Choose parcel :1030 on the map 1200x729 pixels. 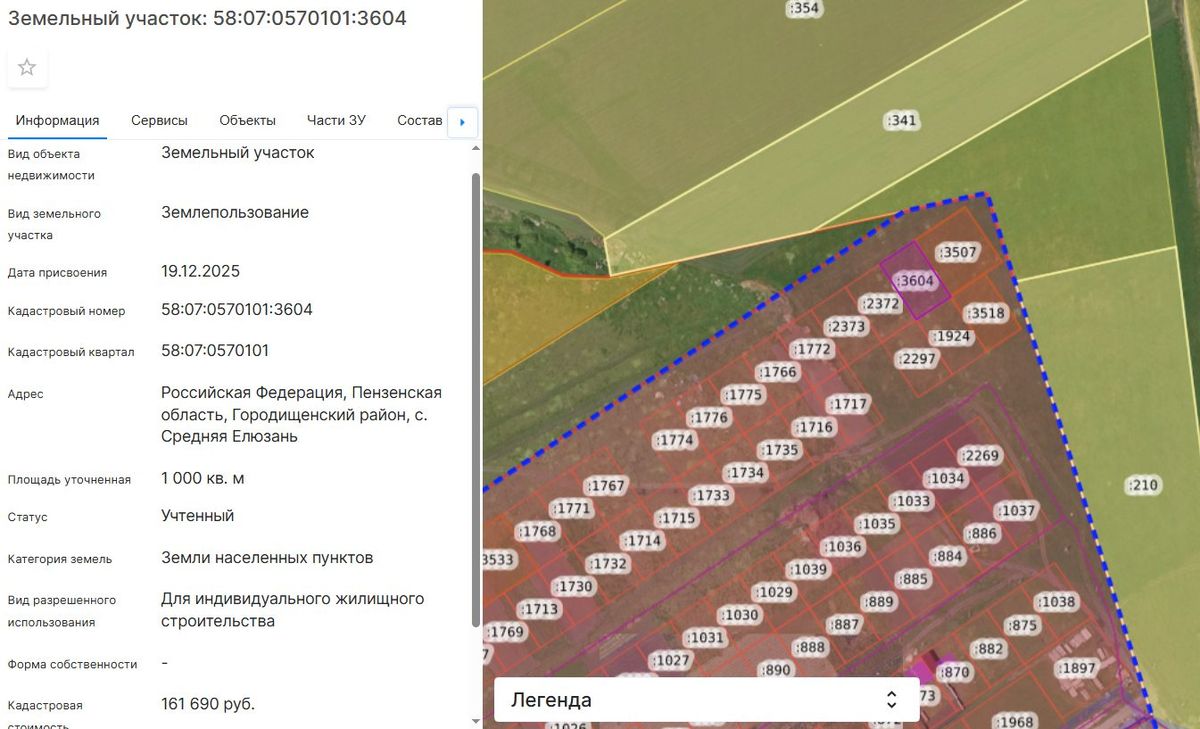click(739, 615)
